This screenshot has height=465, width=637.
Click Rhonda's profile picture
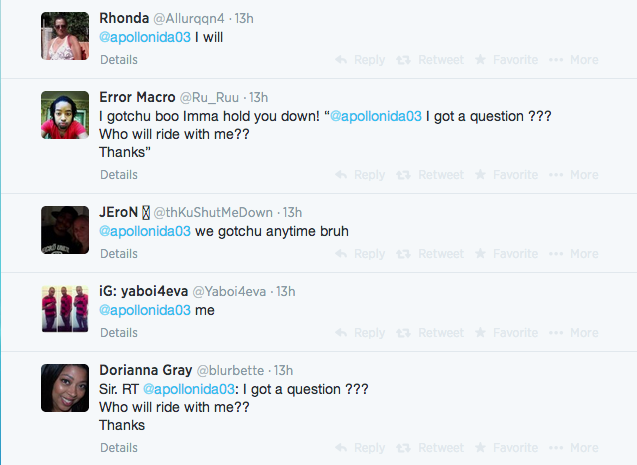click(68, 37)
